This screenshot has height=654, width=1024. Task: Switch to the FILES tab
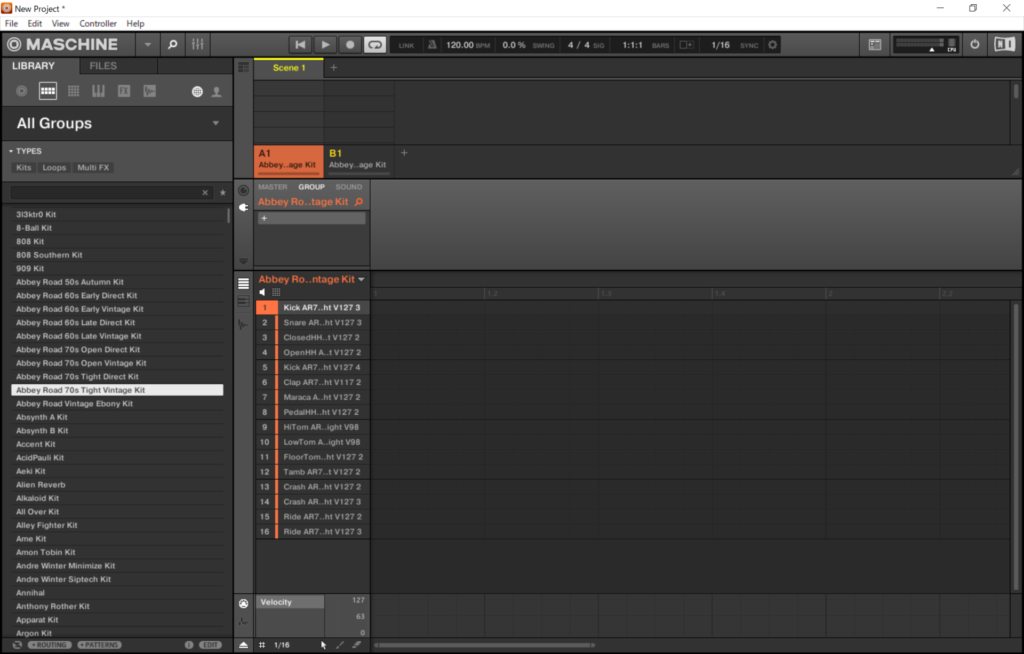pos(103,66)
